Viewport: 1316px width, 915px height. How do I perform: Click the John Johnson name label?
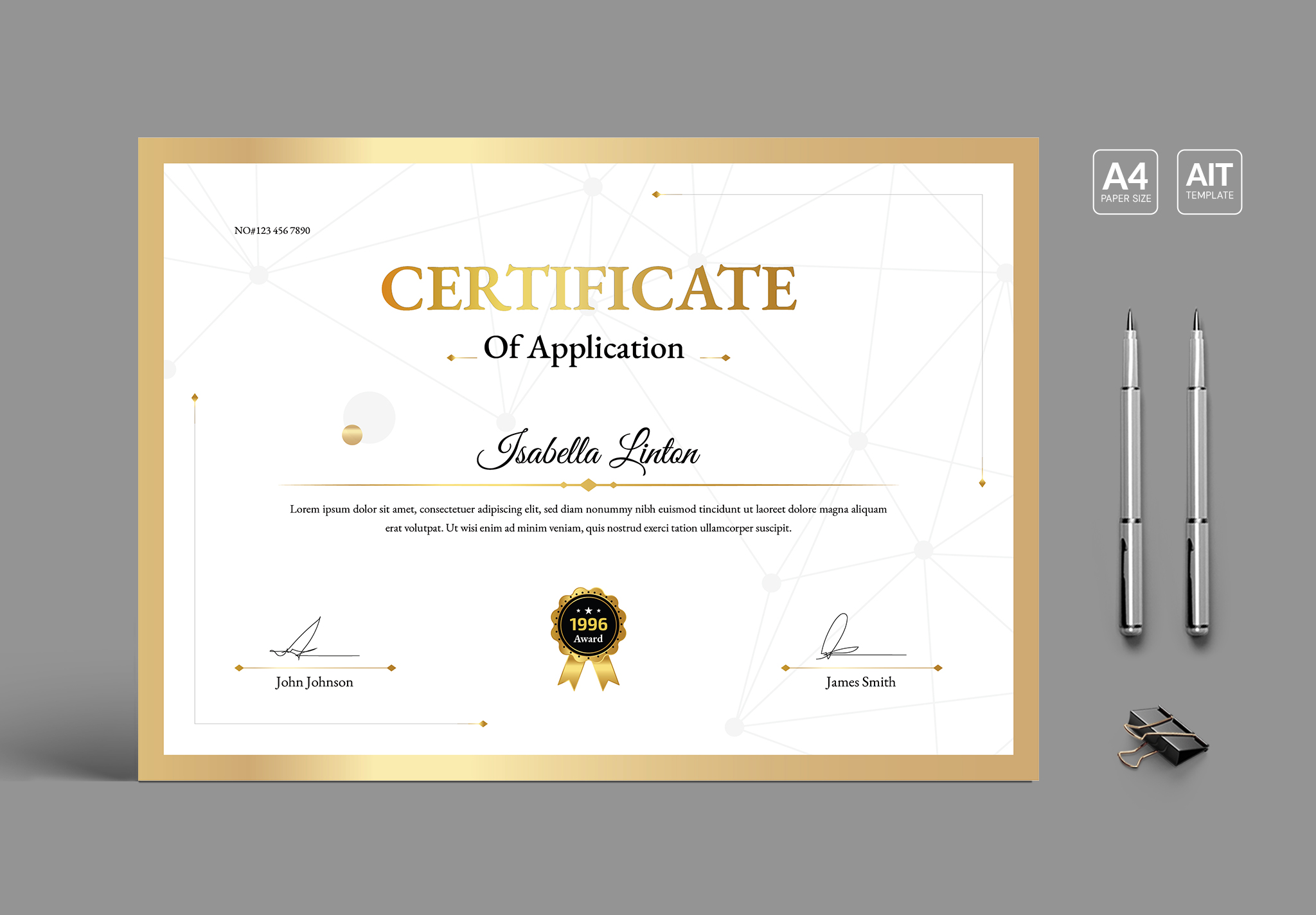pyautogui.click(x=314, y=682)
